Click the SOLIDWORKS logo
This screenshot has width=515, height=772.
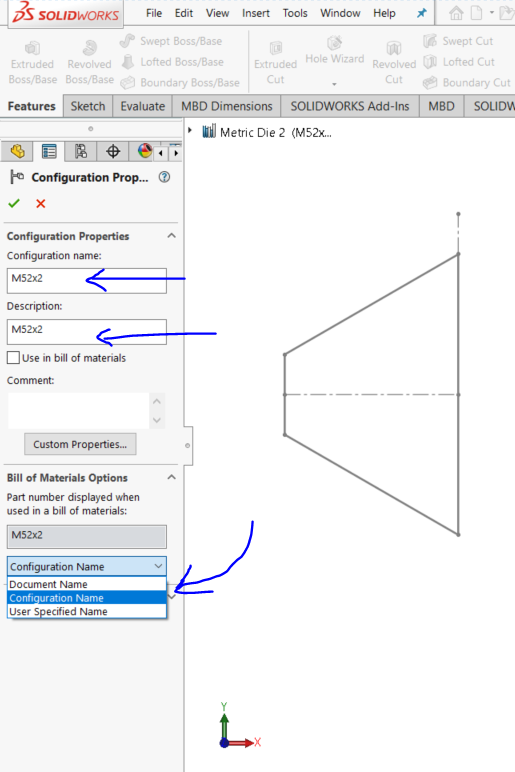tap(65, 13)
